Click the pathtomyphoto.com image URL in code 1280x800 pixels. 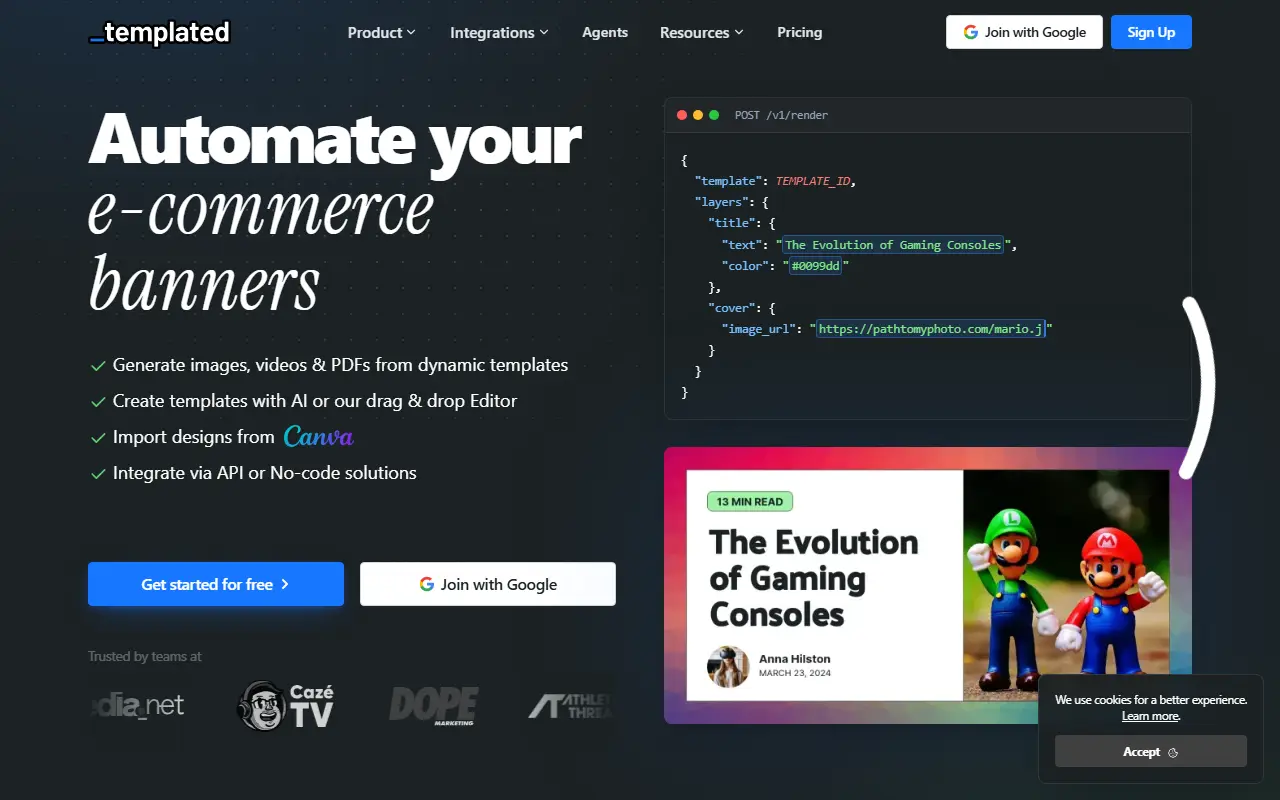pos(930,329)
